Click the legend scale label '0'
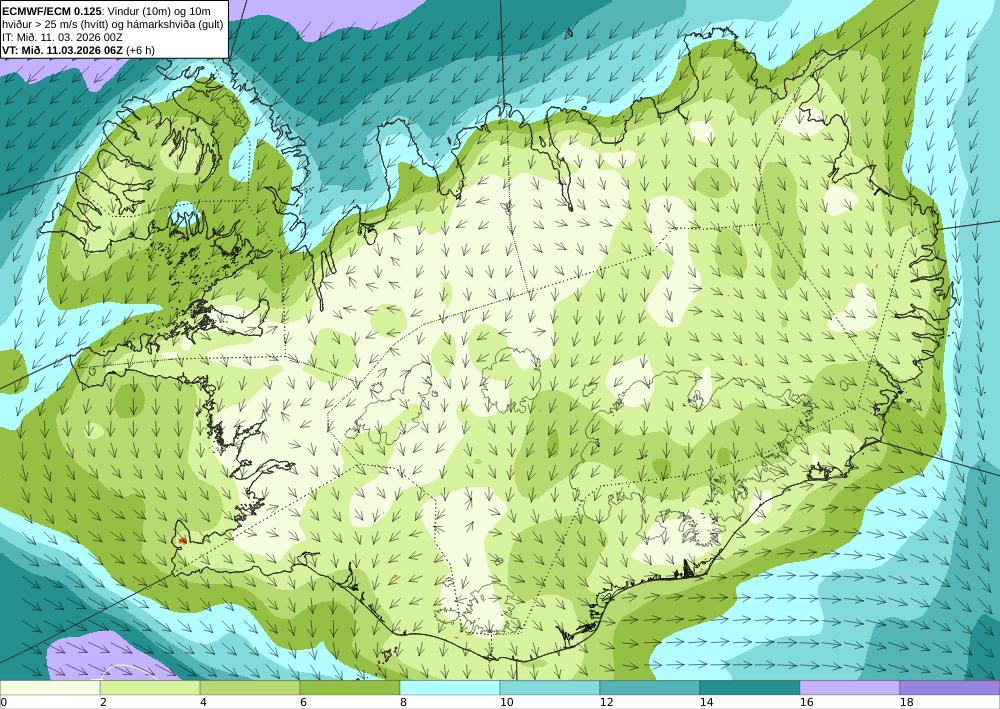 [x=3, y=702]
